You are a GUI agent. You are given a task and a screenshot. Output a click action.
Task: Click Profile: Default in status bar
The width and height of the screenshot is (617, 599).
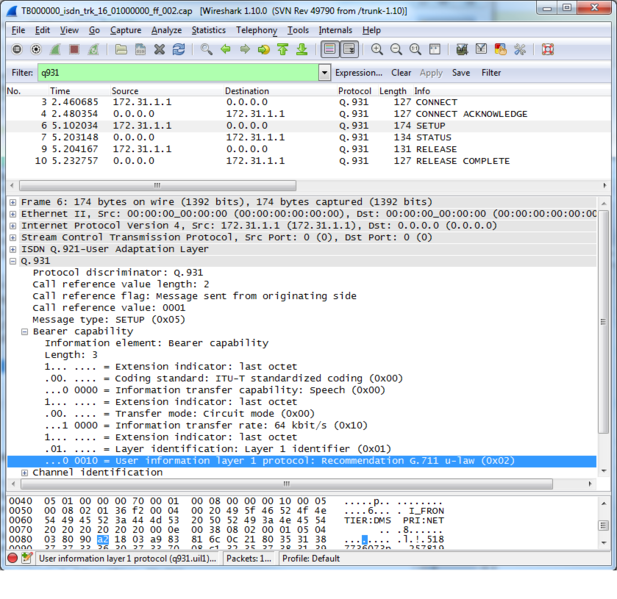[x=311, y=558]
